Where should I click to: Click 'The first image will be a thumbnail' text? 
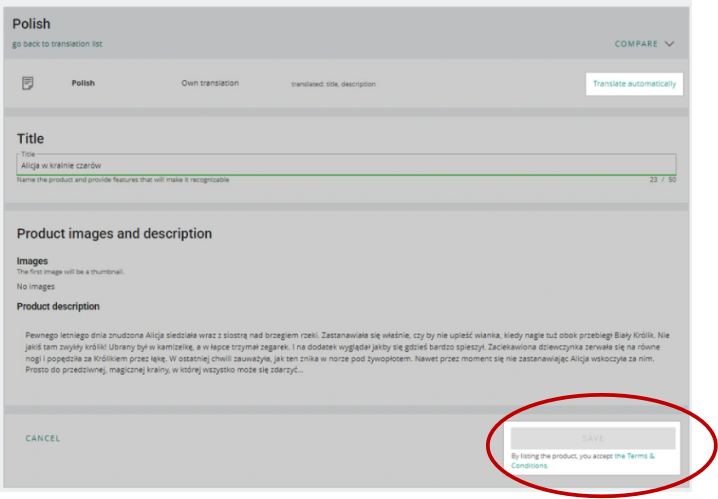click(70, 271)
